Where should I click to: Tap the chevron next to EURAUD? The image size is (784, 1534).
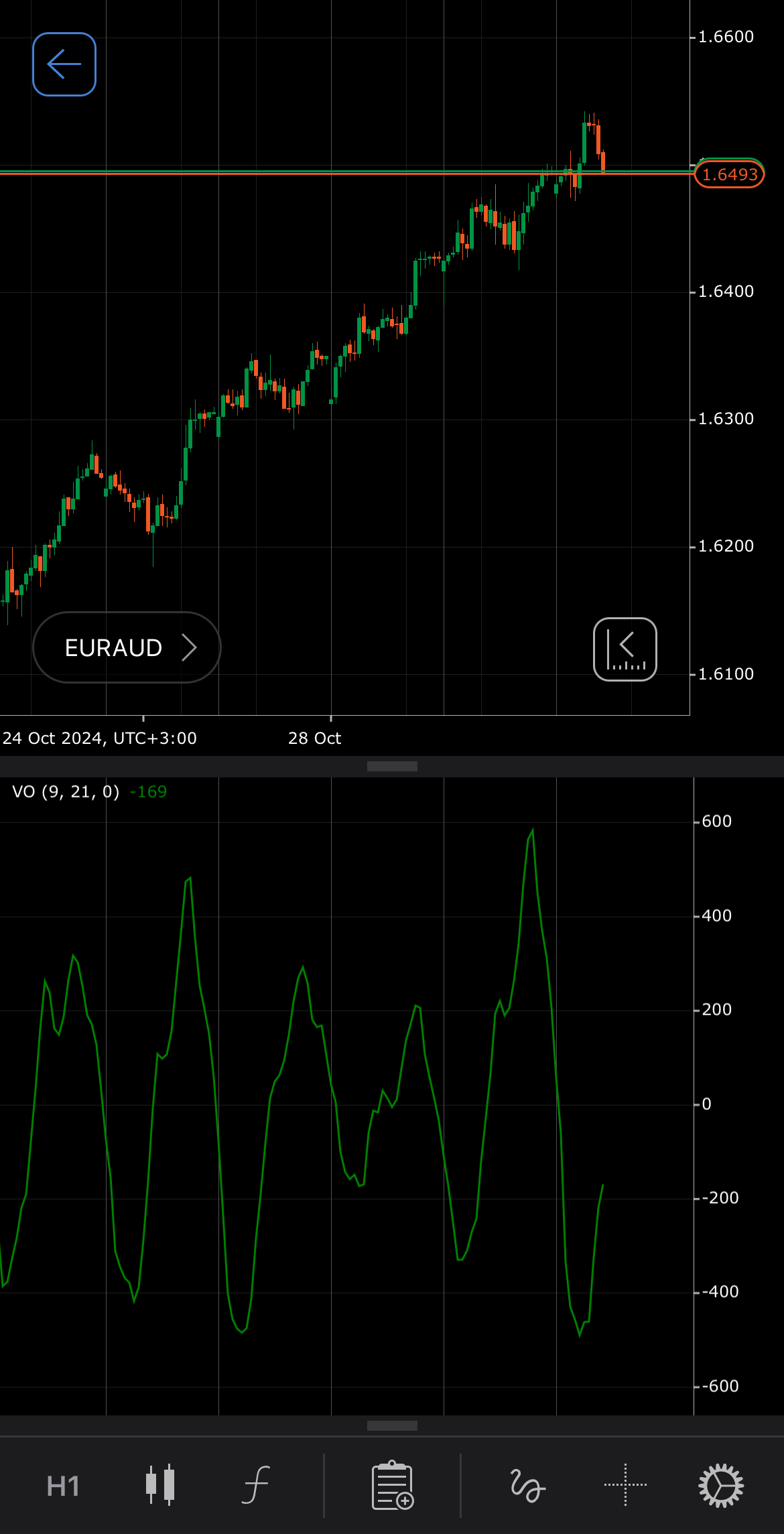pos(190,648)
